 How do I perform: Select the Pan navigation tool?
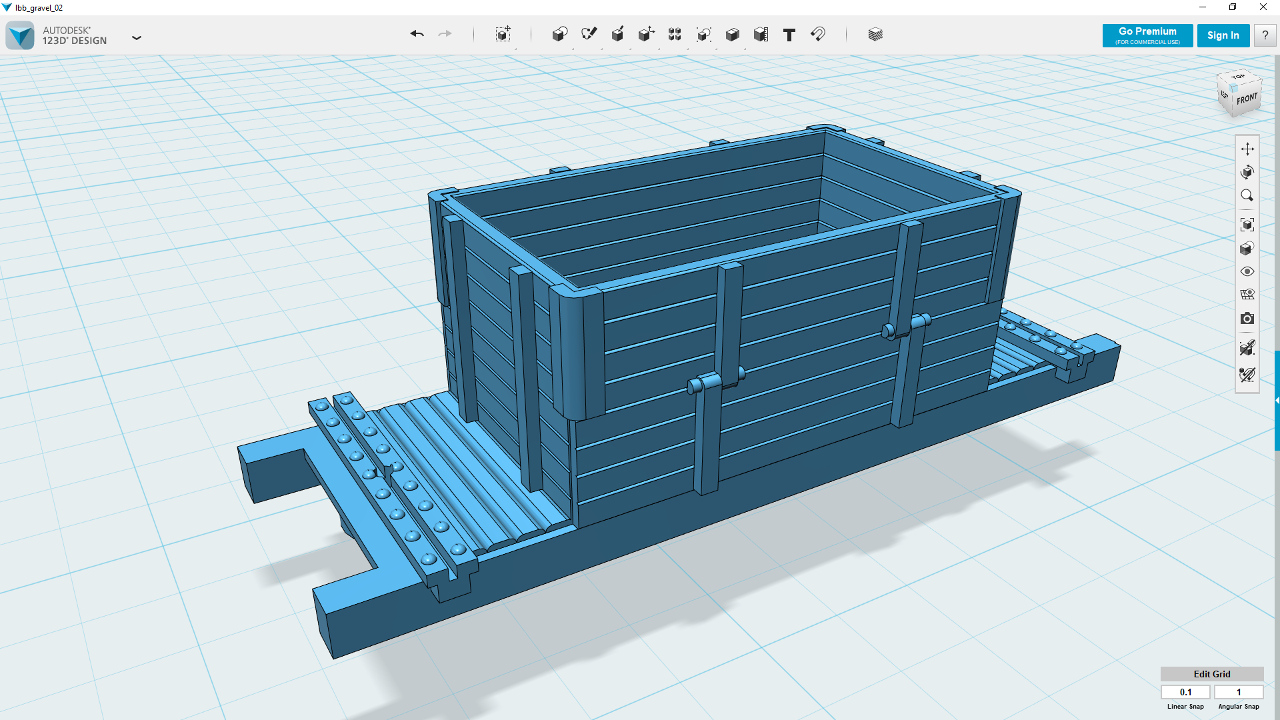1247,149
